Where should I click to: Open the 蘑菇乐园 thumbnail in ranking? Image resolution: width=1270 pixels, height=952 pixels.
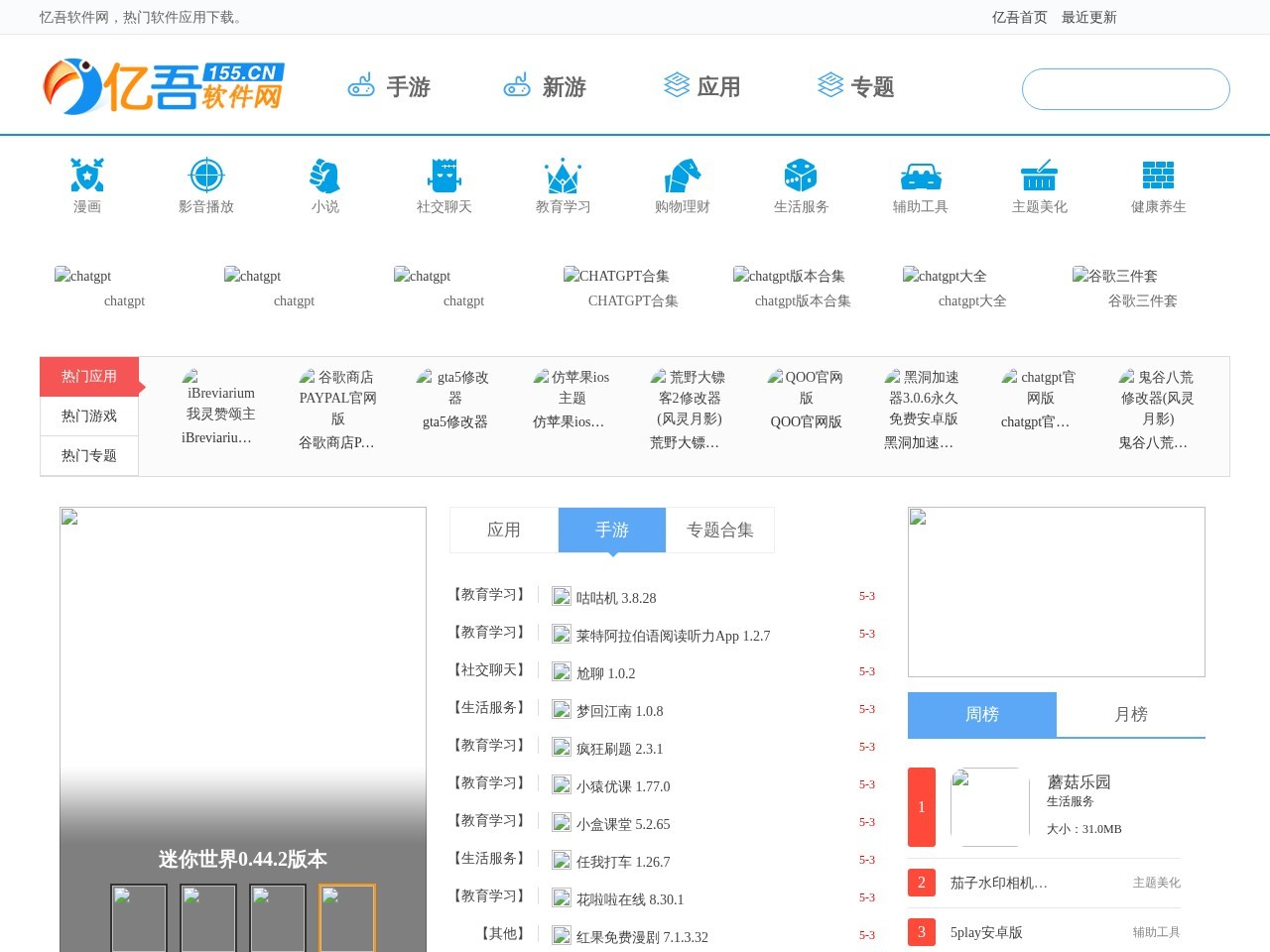[x=989, y=807]
